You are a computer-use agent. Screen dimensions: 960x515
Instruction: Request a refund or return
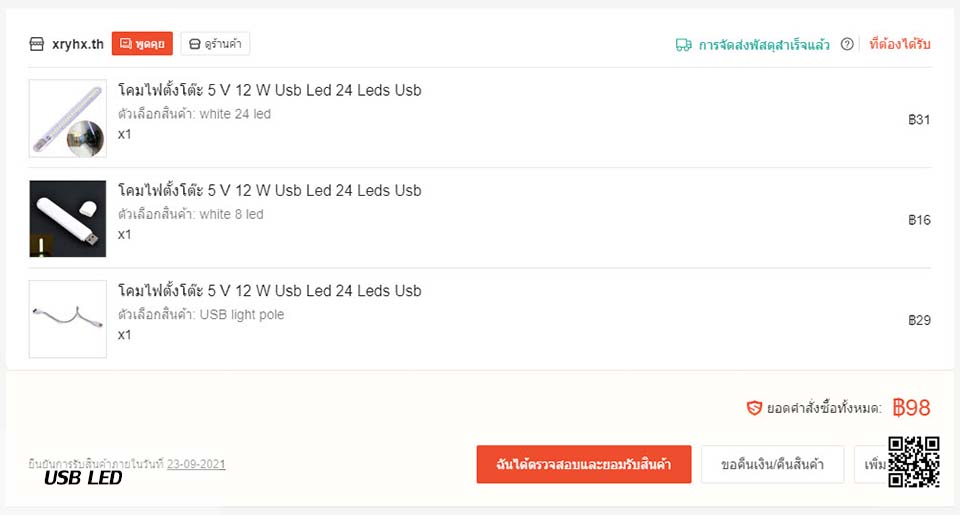(x=773, y=464)
